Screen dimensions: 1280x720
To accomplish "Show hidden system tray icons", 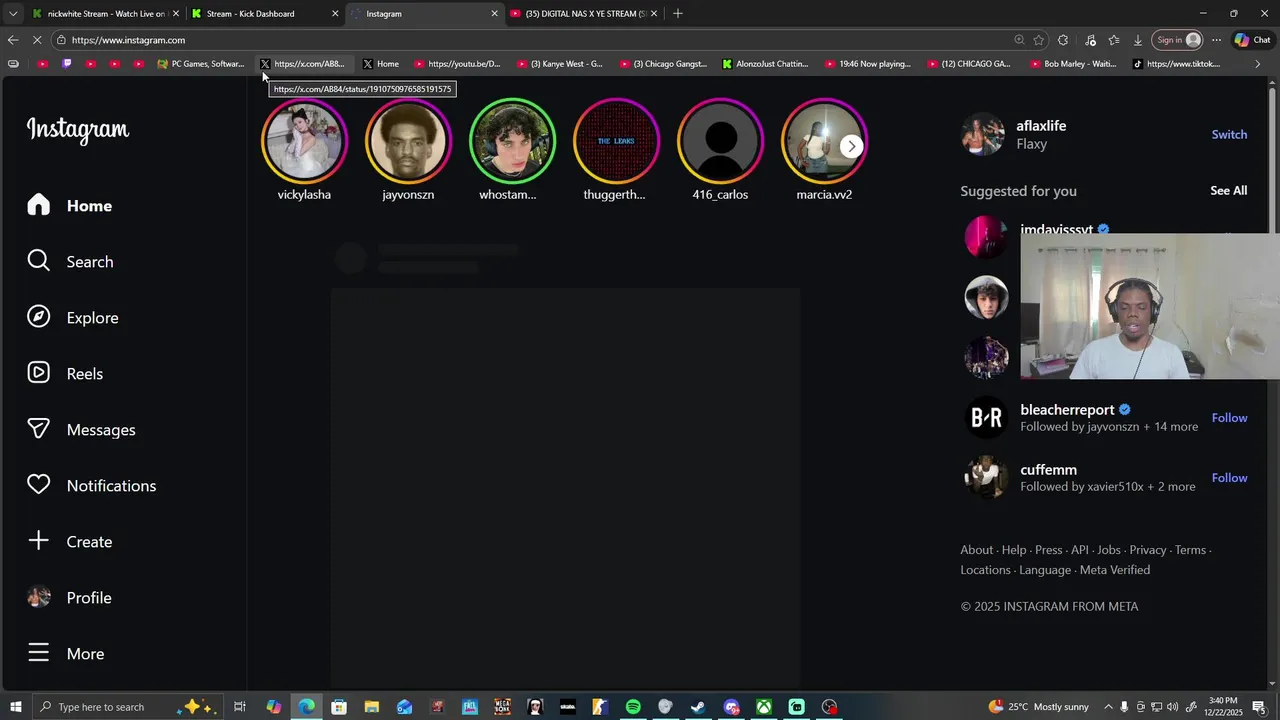I will click(x=1108, y=707).
